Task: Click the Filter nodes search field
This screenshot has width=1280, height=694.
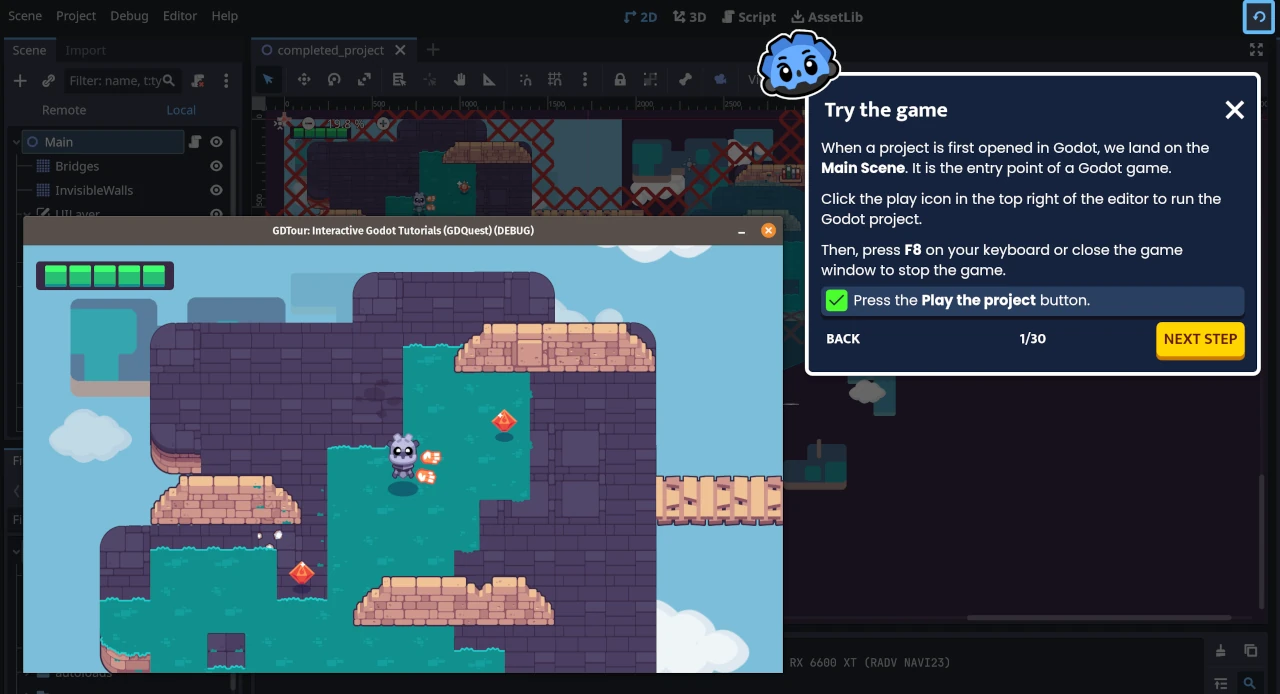Action: 122,81
